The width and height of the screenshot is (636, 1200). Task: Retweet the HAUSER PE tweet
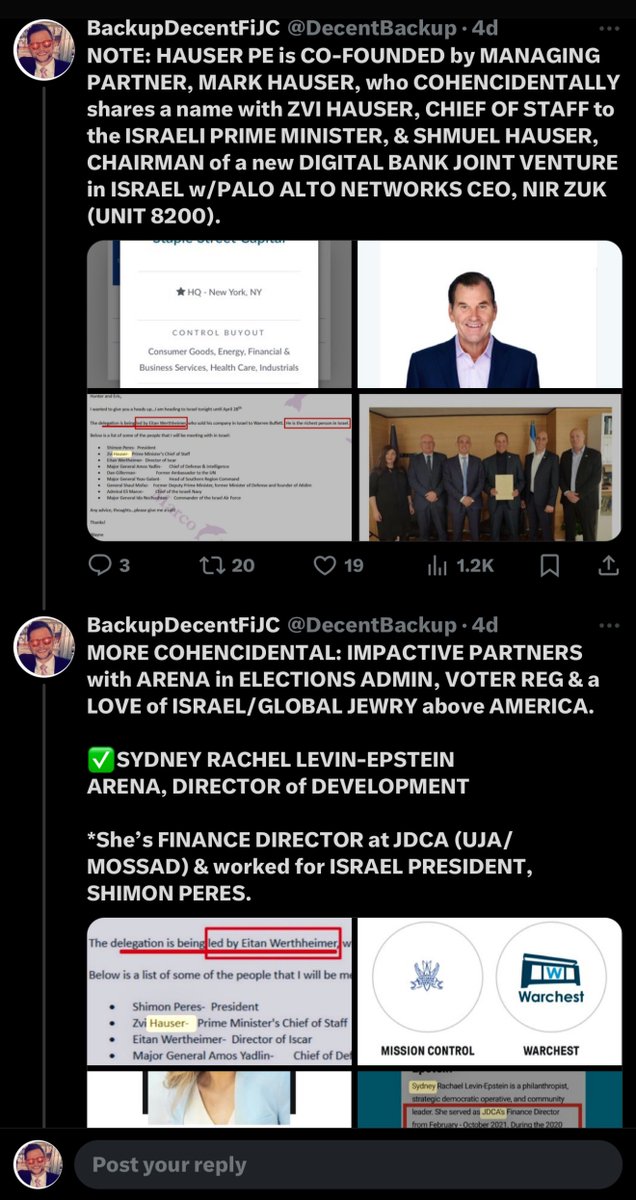tap(226, 565)
